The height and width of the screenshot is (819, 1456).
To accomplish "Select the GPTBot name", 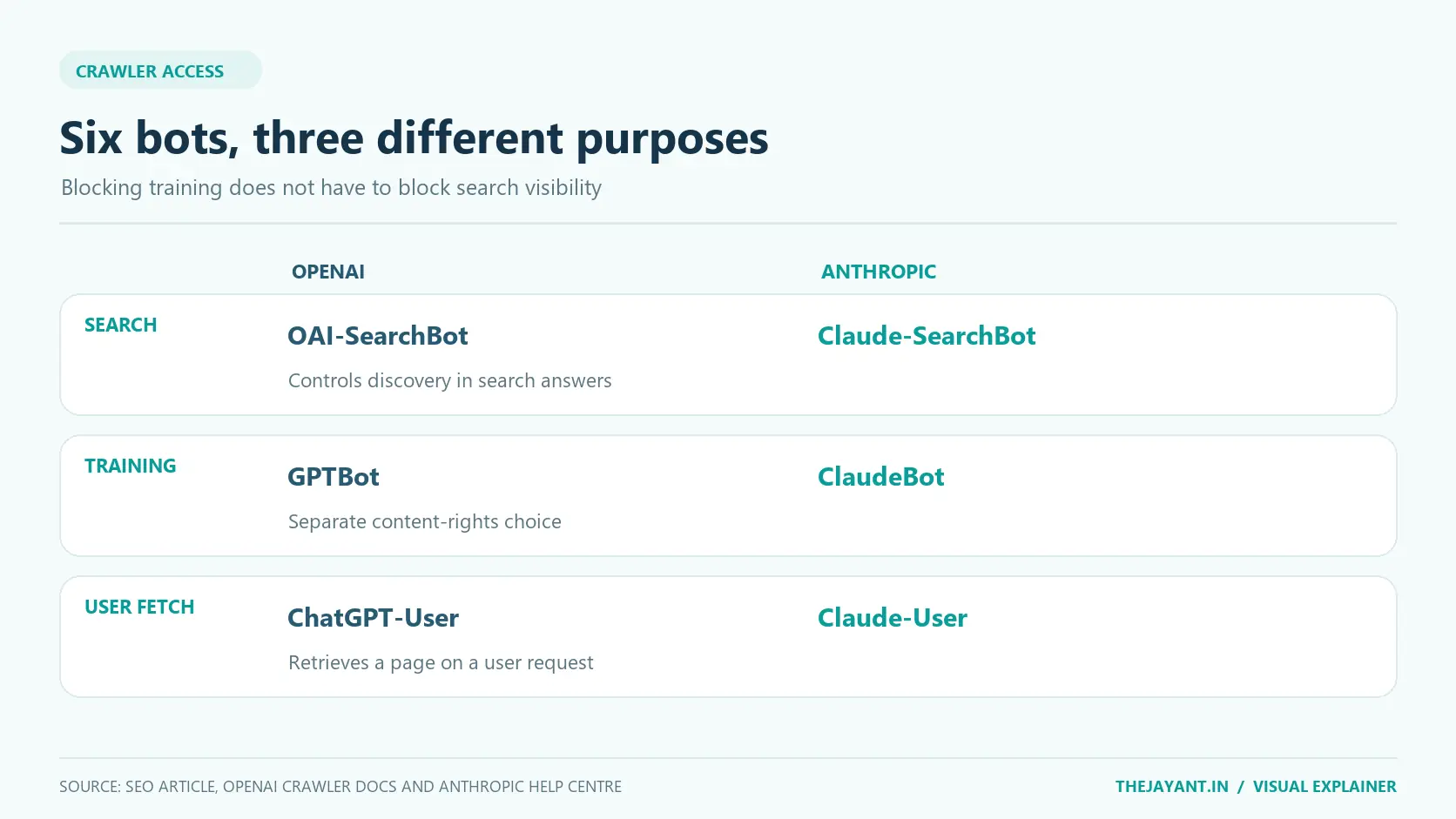I will pos(334,477).
